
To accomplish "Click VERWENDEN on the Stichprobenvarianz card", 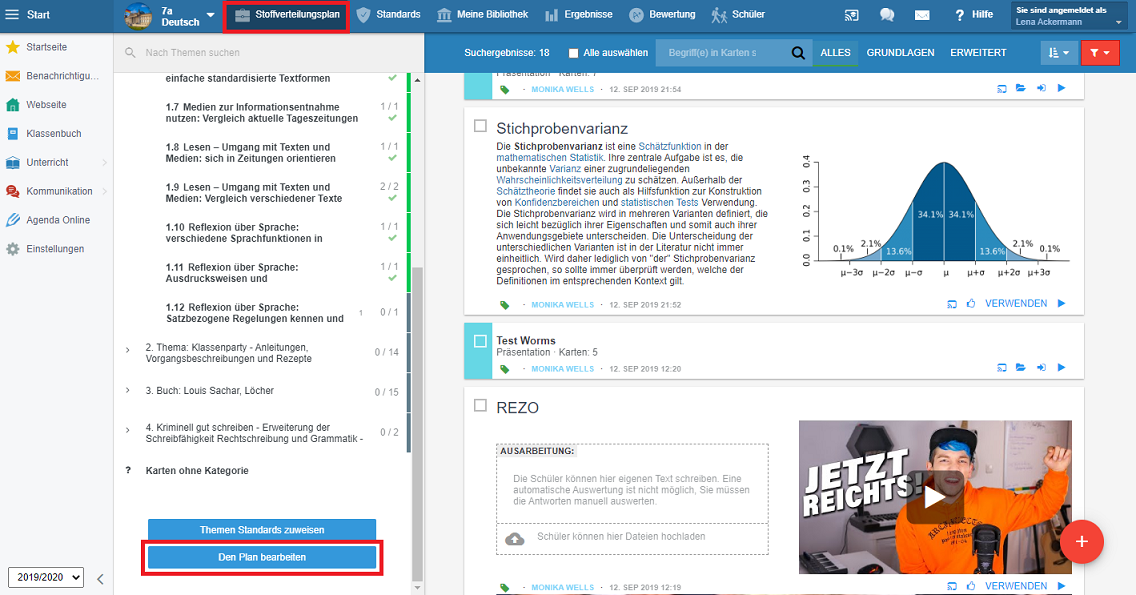I will point(1016,304).
